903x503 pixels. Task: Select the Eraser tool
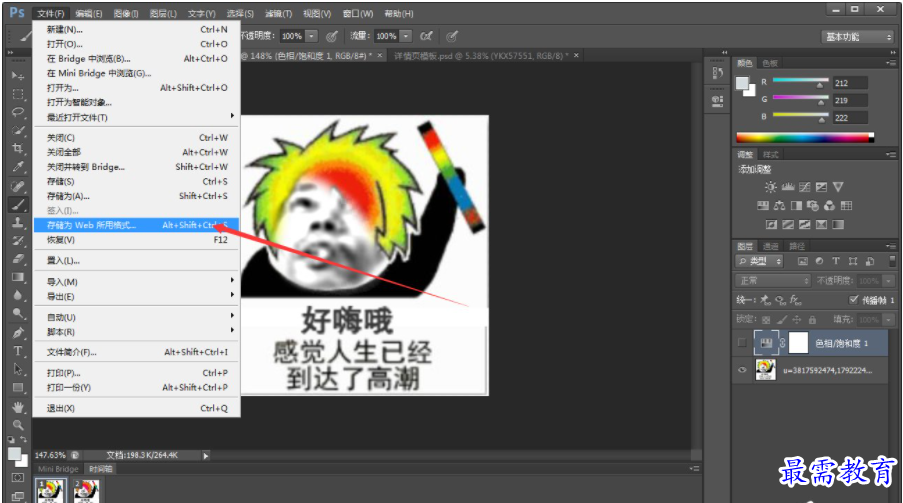tap(18, 259)
